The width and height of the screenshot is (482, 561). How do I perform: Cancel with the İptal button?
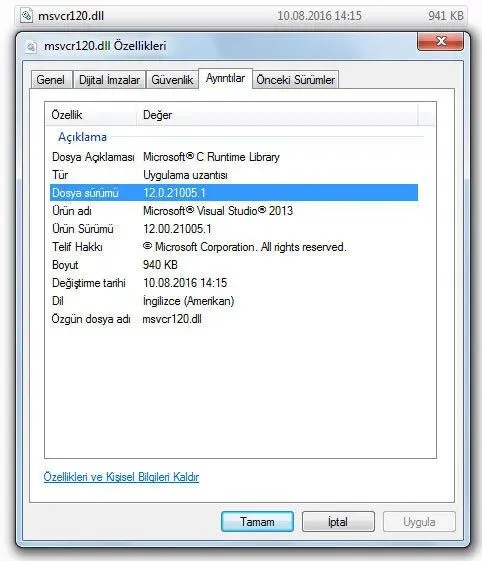click(x=338, y=522)
